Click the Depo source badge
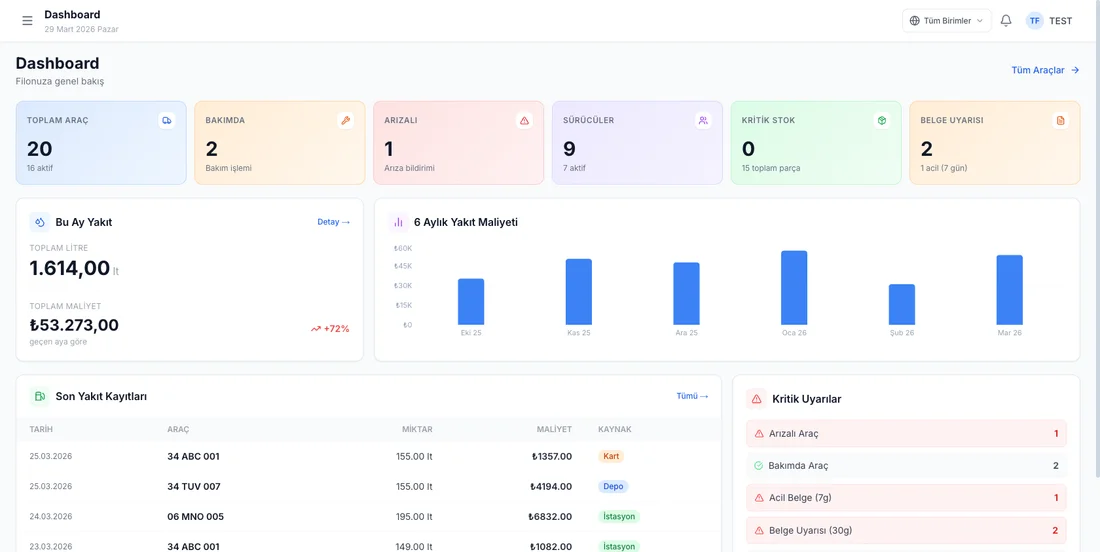 [x=613, y=487]
